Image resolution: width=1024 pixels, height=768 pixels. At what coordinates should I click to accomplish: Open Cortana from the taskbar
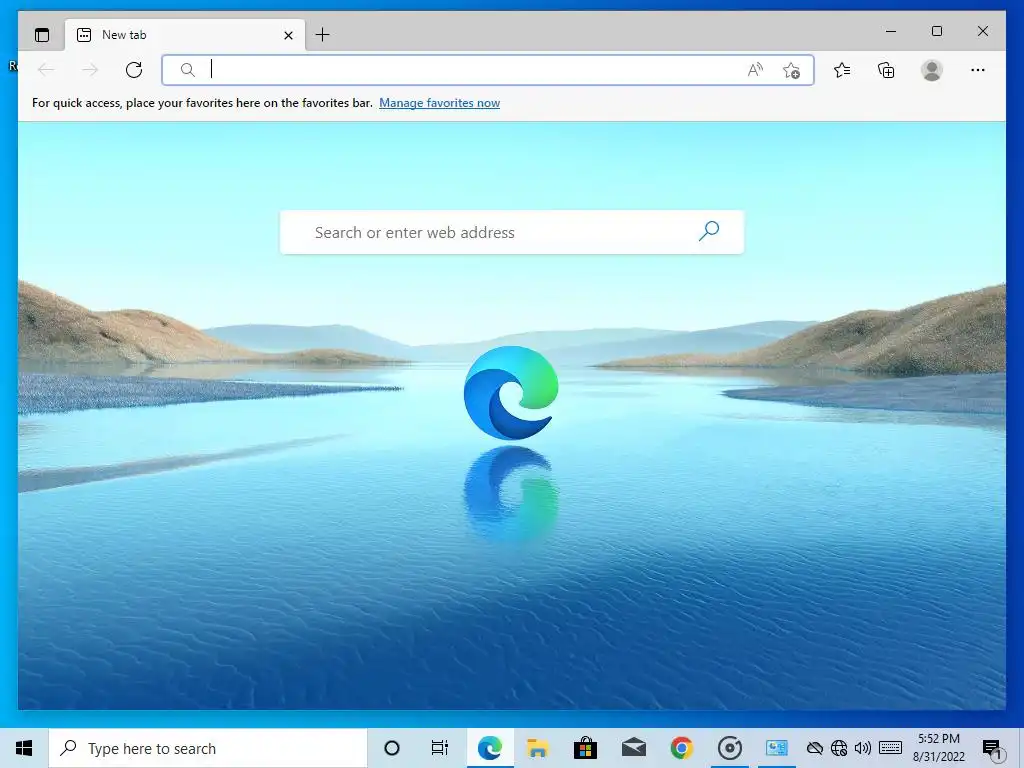[x=392, y=748]
